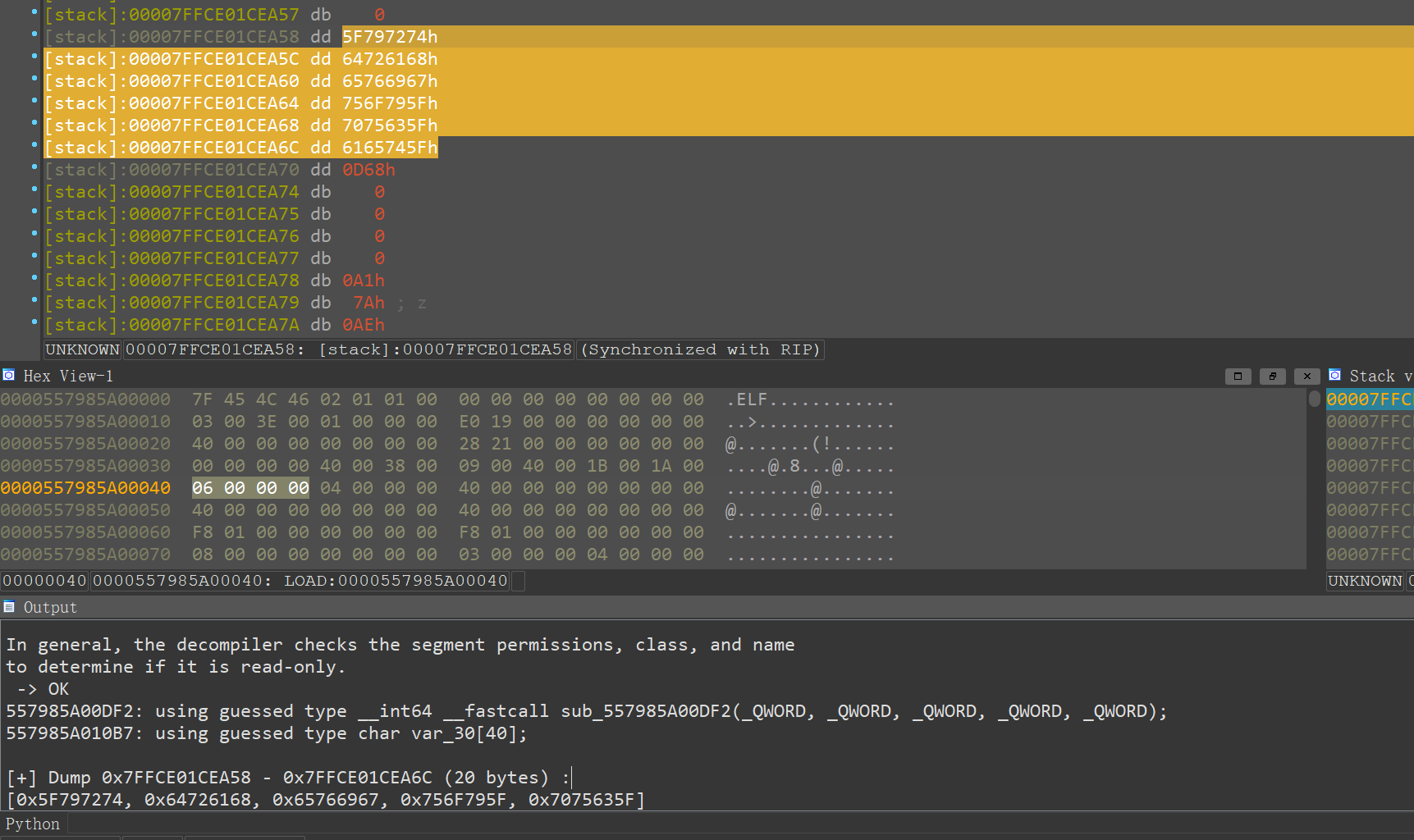Maximize the Hex View-1 panel
Screen dimensions: 1414x840
click(x=1238, y=377)
